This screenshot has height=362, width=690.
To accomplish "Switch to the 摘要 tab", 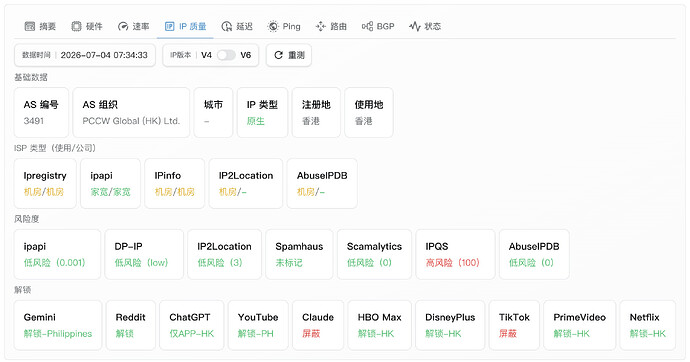I will (40, 26).
